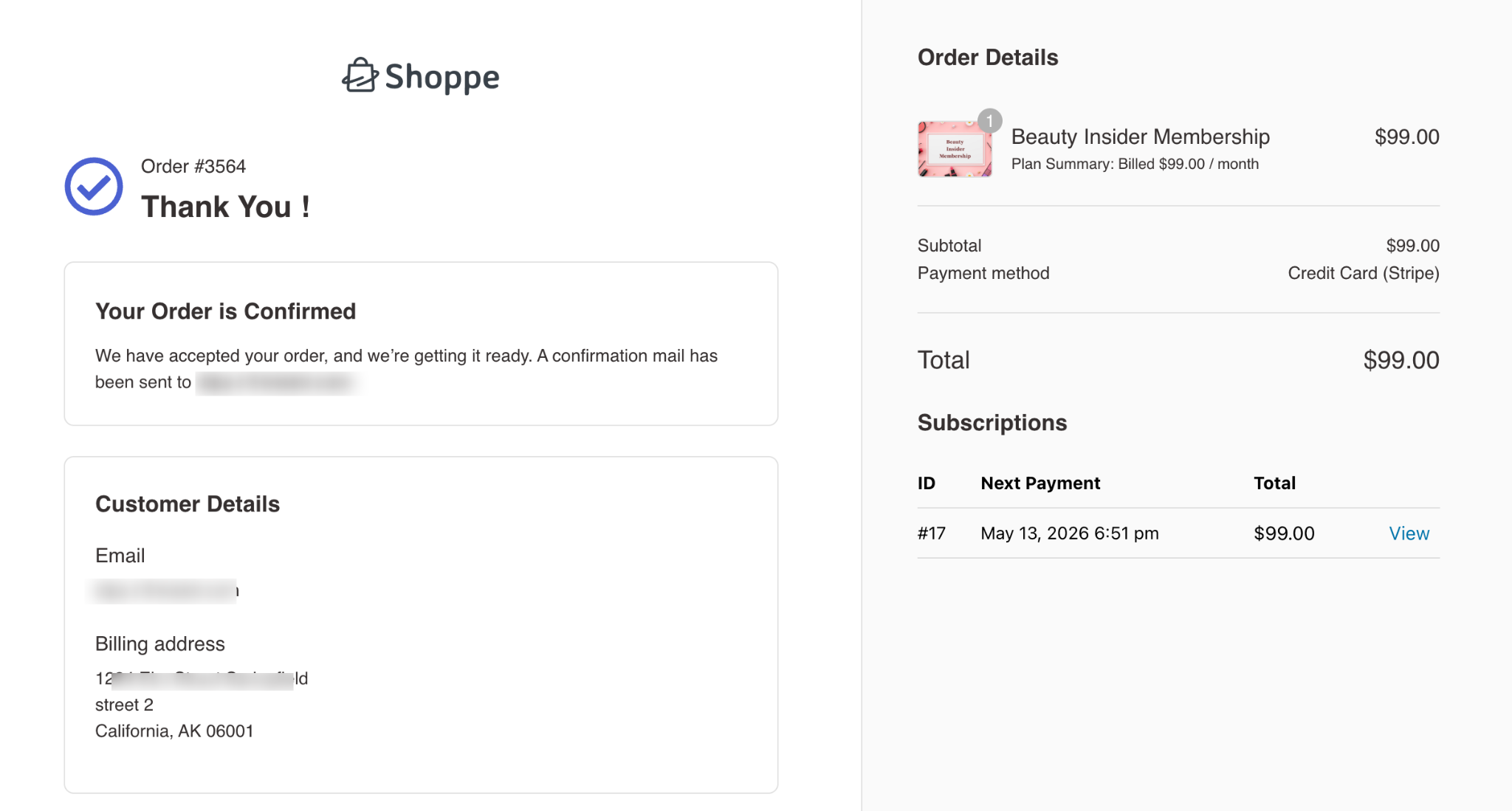The height and width of the screenshot is (811, 1512).
Task: Click the quantity badge on the product image
Action: pyautogui.click(x=989, y=119)
